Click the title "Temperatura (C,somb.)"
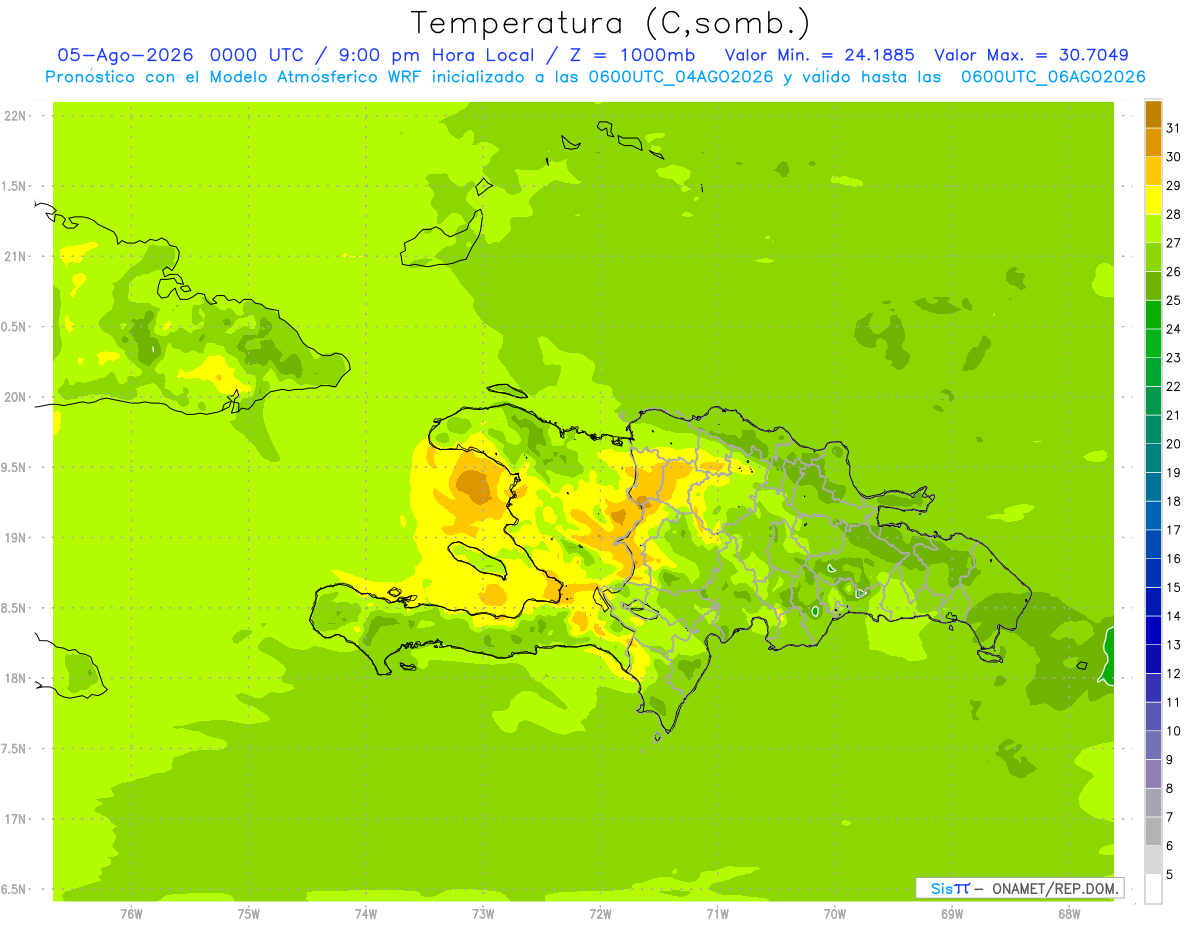Image resolution: width=1200 pixels, height=927 pixels. click(x=610, y=23)
